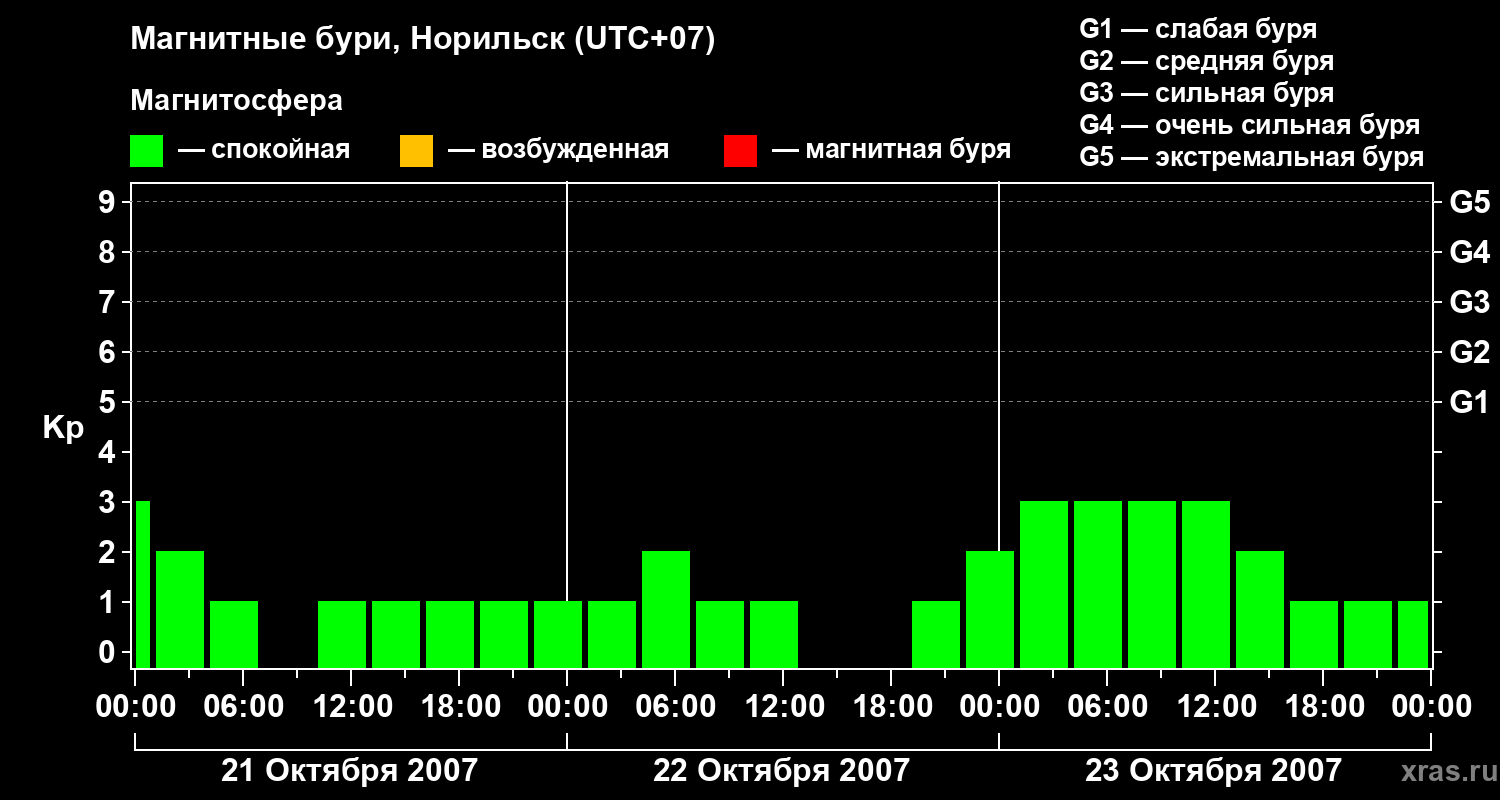Viewport: 1500px width, 800px height.
Task: Click the Kp 2 bar on 21 October
Action: coord(180,609)
